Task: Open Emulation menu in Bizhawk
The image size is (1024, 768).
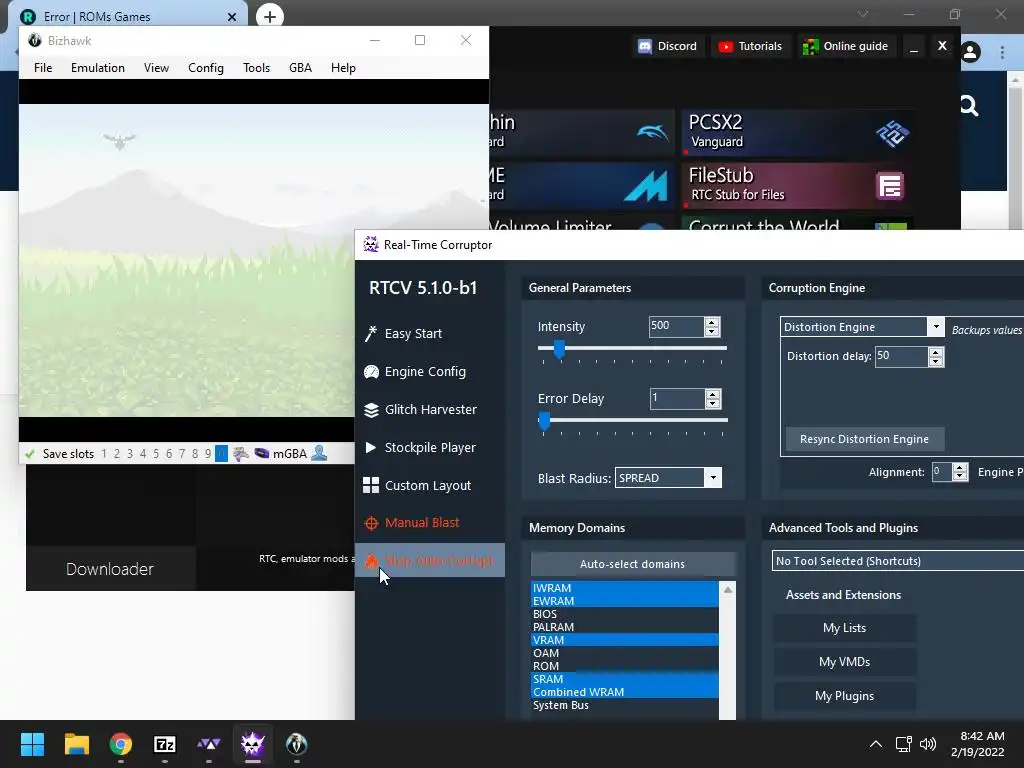Action: point(98,68)
